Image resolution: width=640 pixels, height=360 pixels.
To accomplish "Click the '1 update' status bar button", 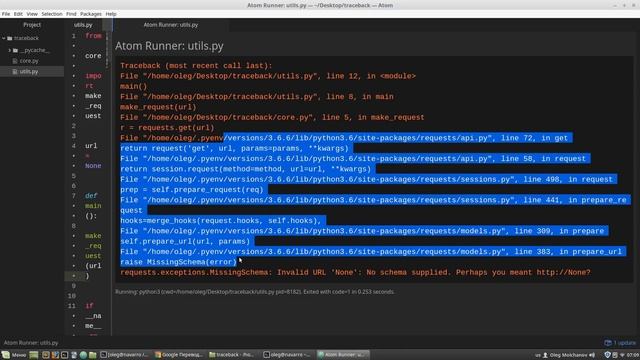I will 620,343.
